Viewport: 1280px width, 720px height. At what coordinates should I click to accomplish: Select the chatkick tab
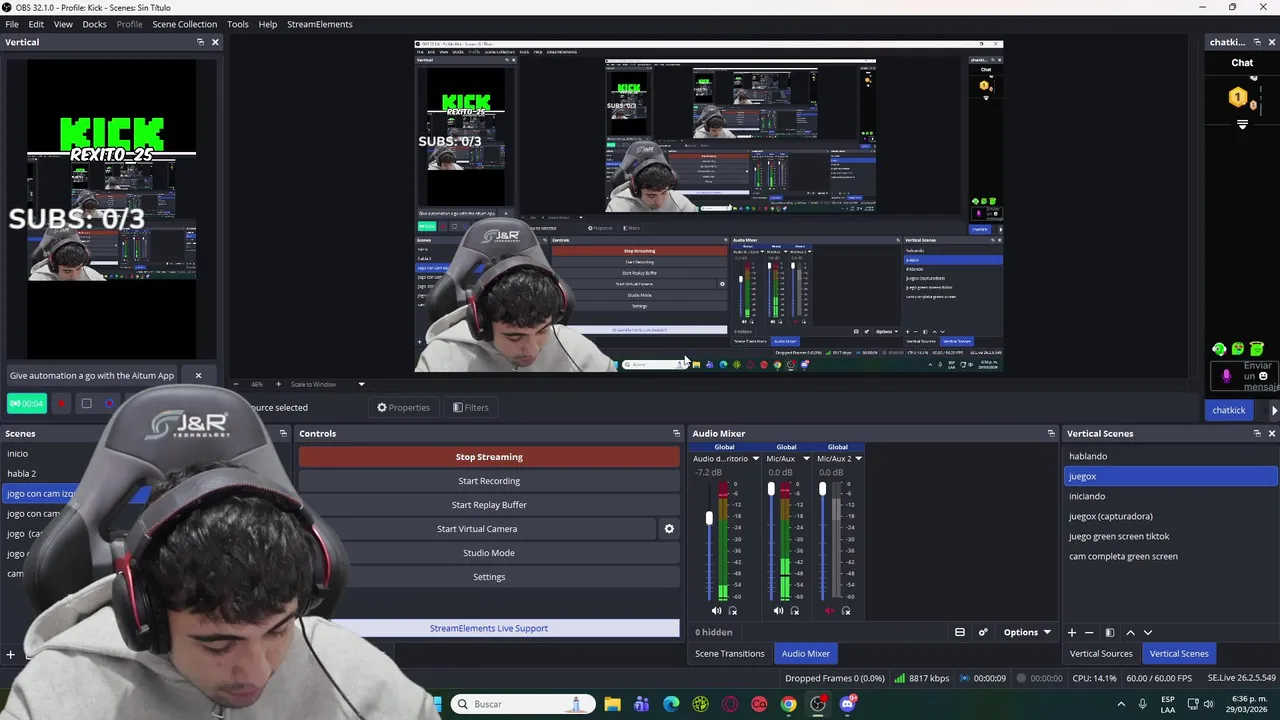tap(1229, 410)
